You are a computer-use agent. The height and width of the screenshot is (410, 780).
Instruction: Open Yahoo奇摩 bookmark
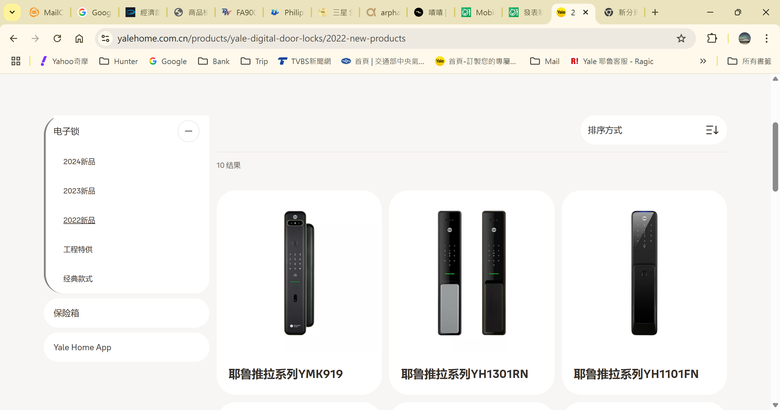click(x=64, y=61)
